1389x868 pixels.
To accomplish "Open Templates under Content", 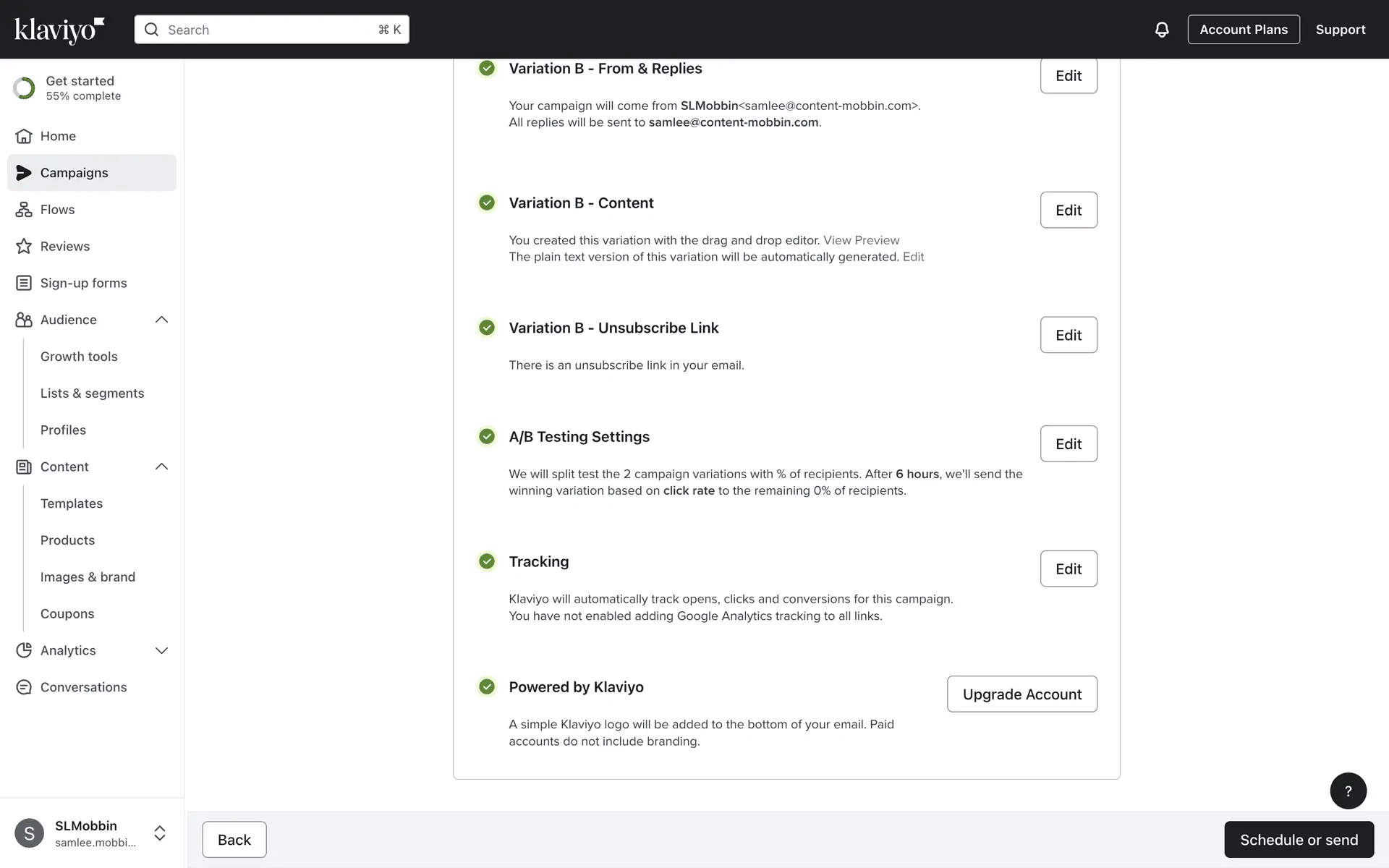I will click(71, 503).
